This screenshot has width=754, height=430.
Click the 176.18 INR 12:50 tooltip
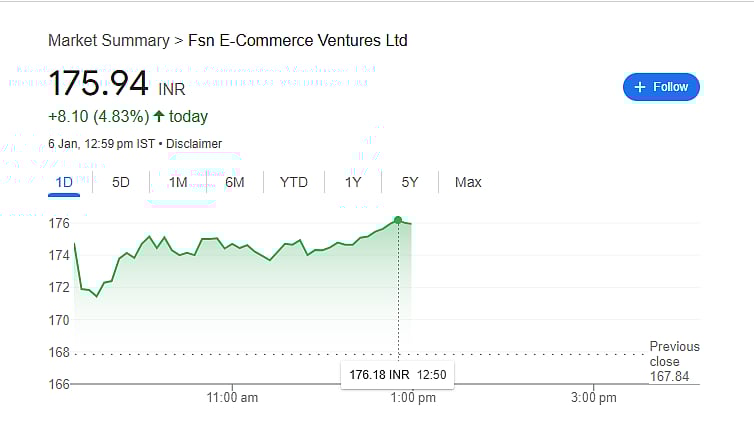pos(396,375)
